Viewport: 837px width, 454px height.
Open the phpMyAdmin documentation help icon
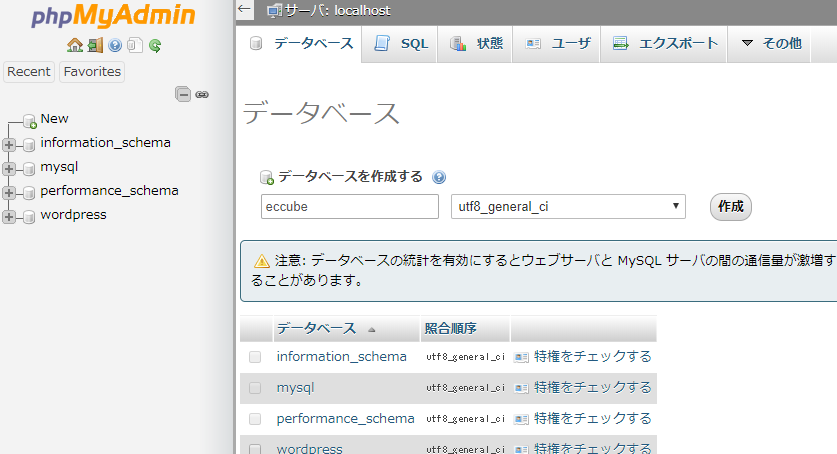click(x=115, y=45)
